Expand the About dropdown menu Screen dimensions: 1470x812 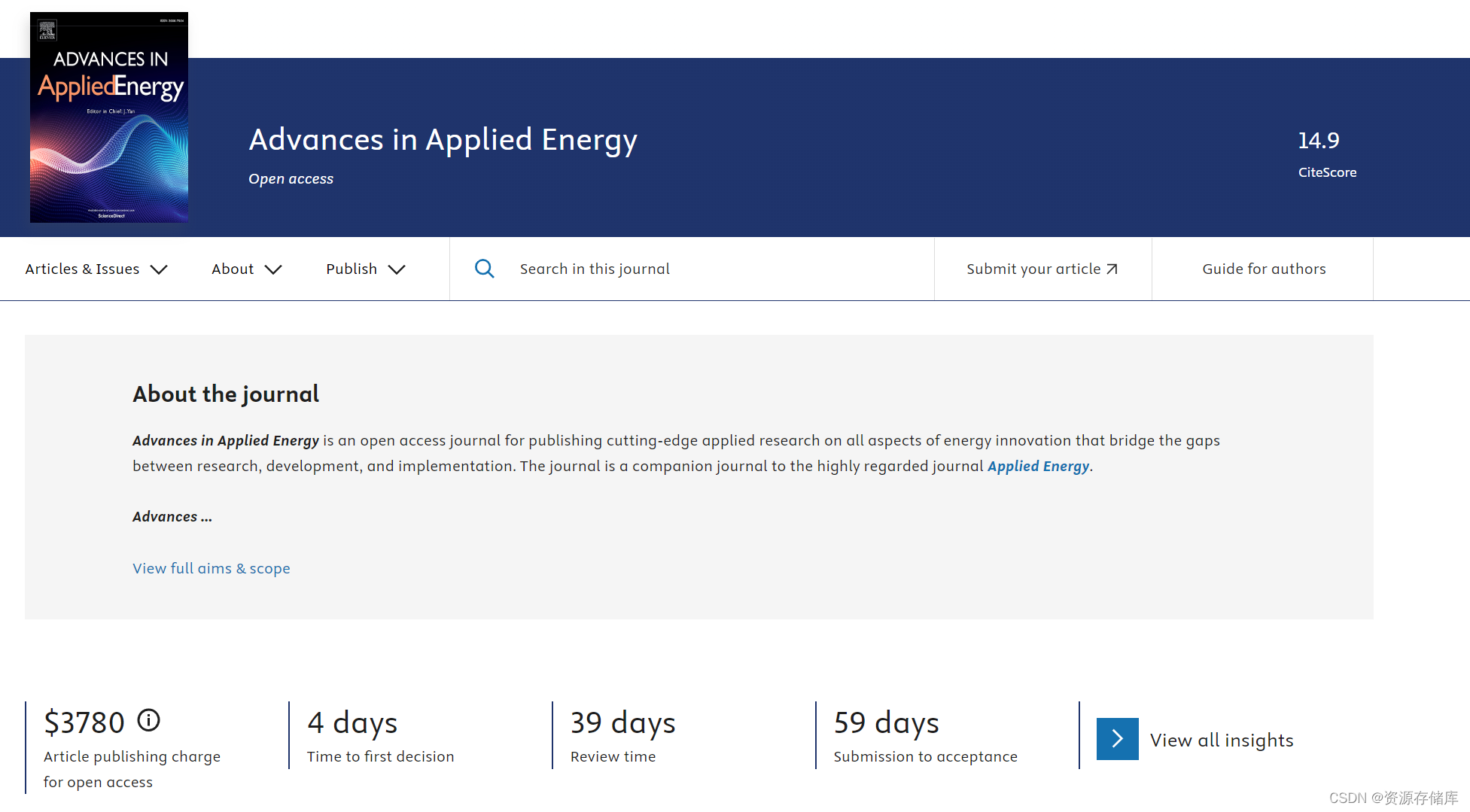247,269
